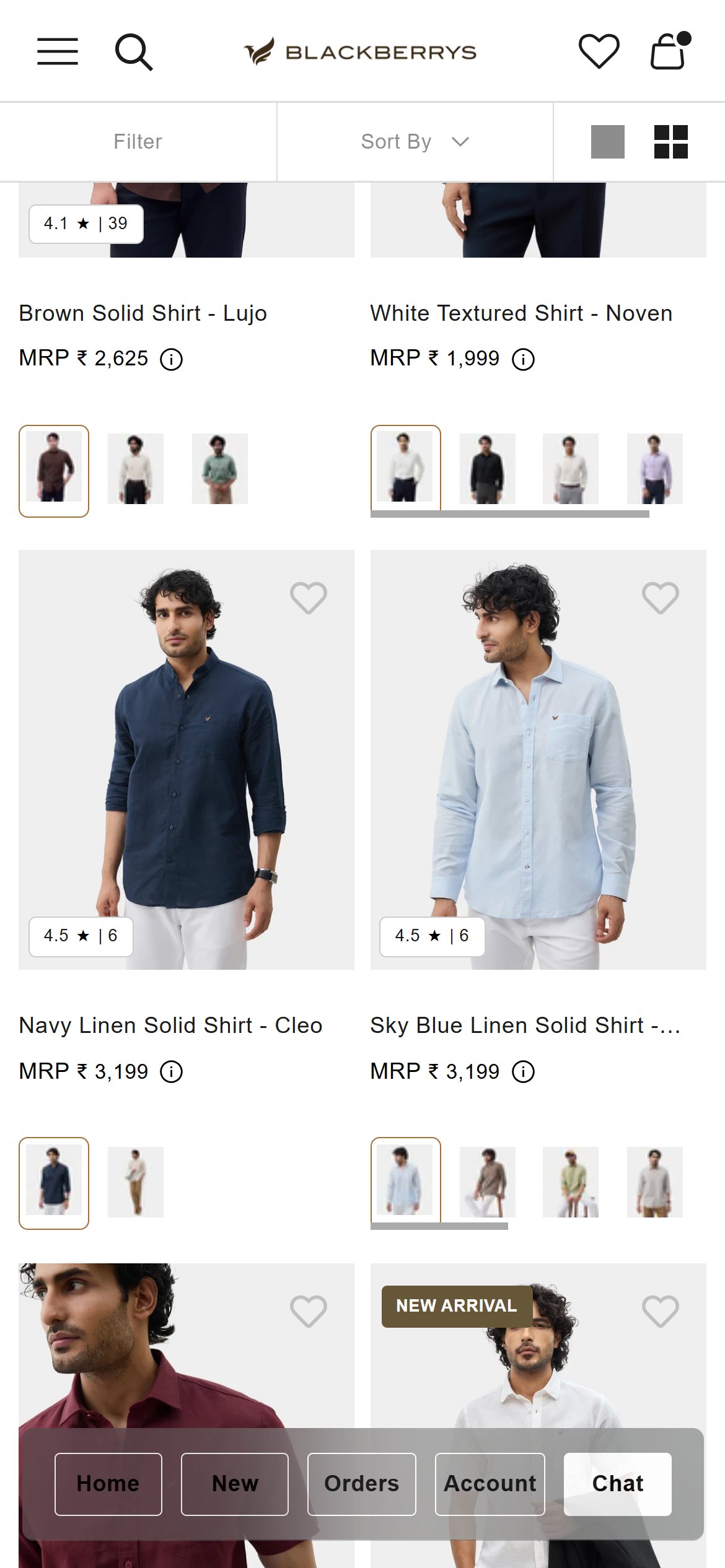Open the search magnifier icon
This screenshot has height=1568, width=725.
134,53
